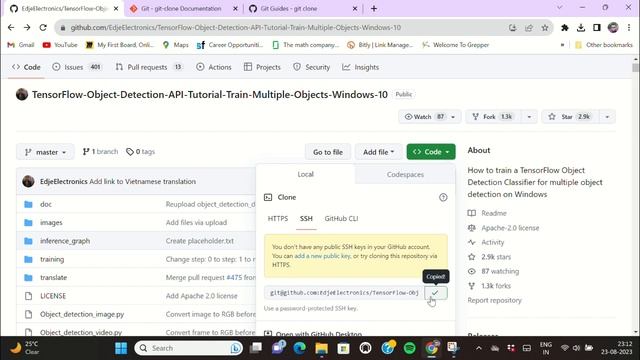640x360 pixels.
Task: Open the YouTube bookmark
Action: (60, 45)
